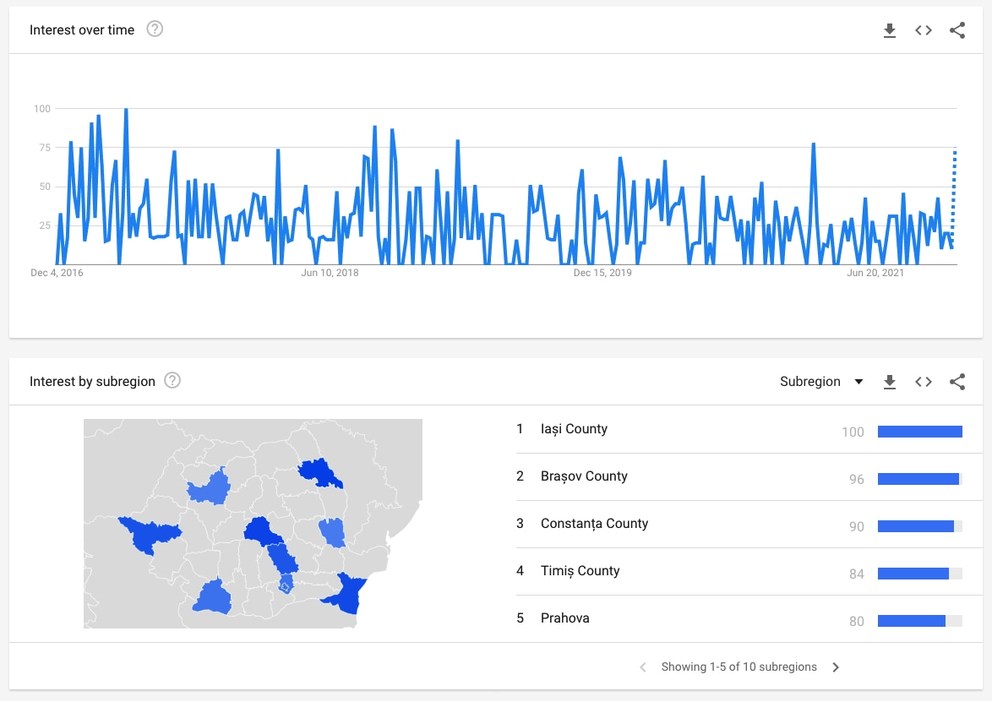Click the Jun 10, 2018 axis label
992x701 pixels.
pyautogui.click(x=330, y=273)
